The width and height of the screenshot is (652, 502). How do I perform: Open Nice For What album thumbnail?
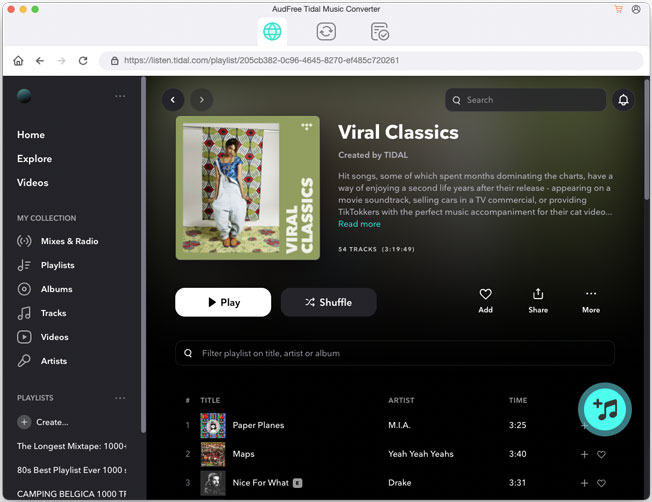click(213, 483)
